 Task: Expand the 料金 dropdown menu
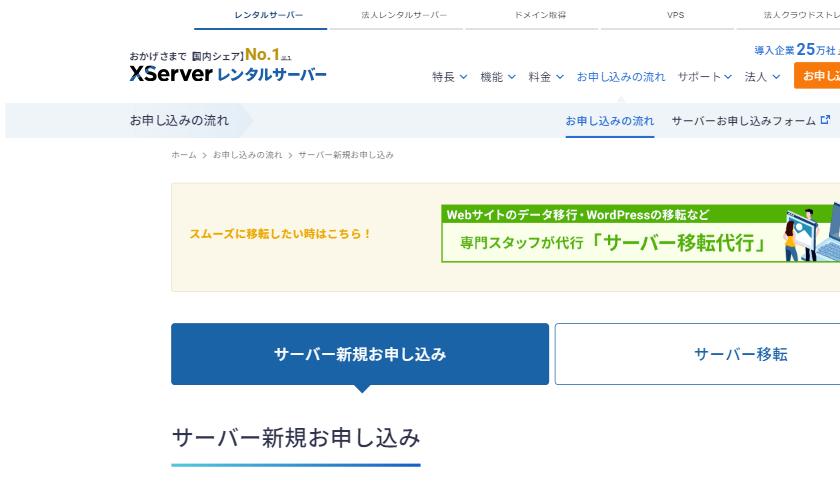[546, 77]
